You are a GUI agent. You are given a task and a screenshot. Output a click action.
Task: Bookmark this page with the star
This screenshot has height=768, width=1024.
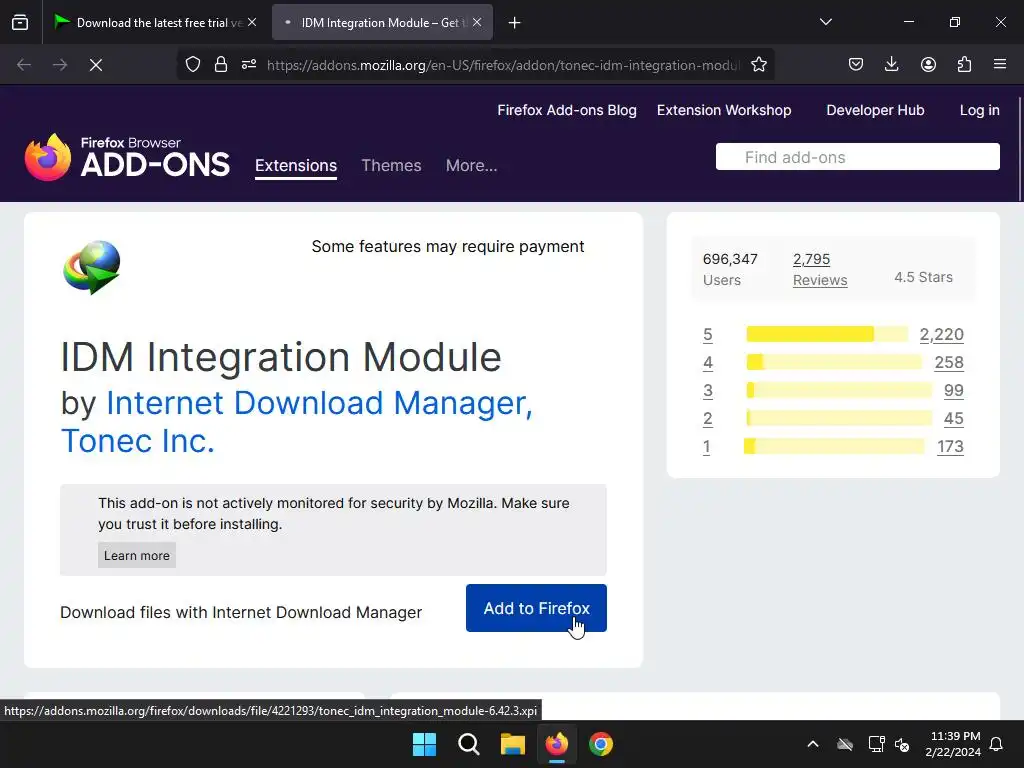point(758,65)
